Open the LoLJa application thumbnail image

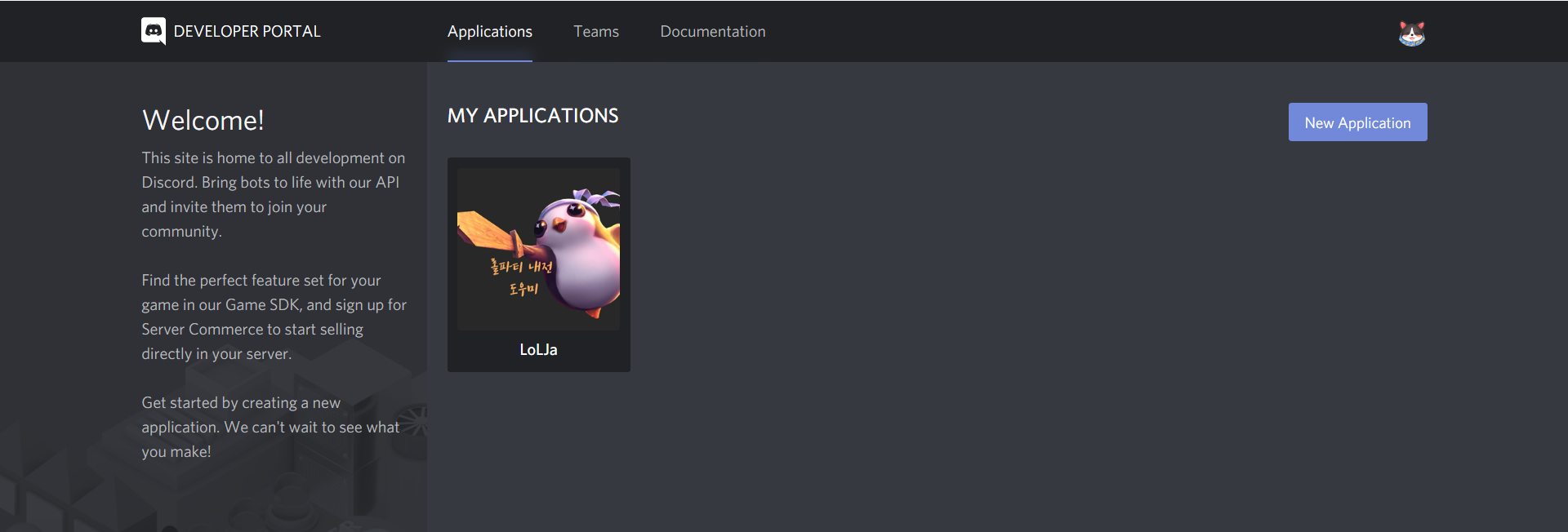(538, 249)
